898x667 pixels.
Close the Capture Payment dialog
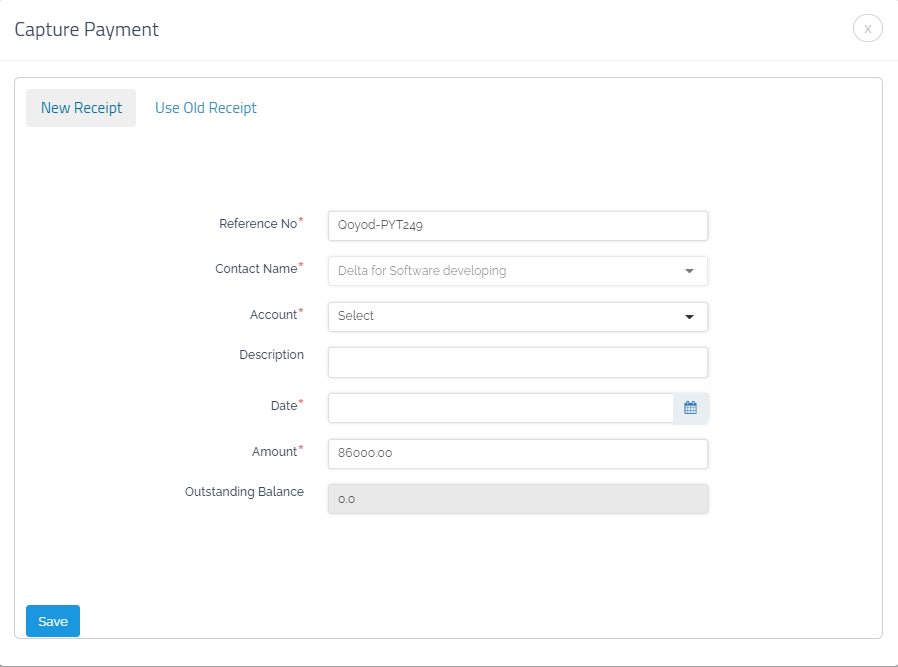(x=867, y=29)
